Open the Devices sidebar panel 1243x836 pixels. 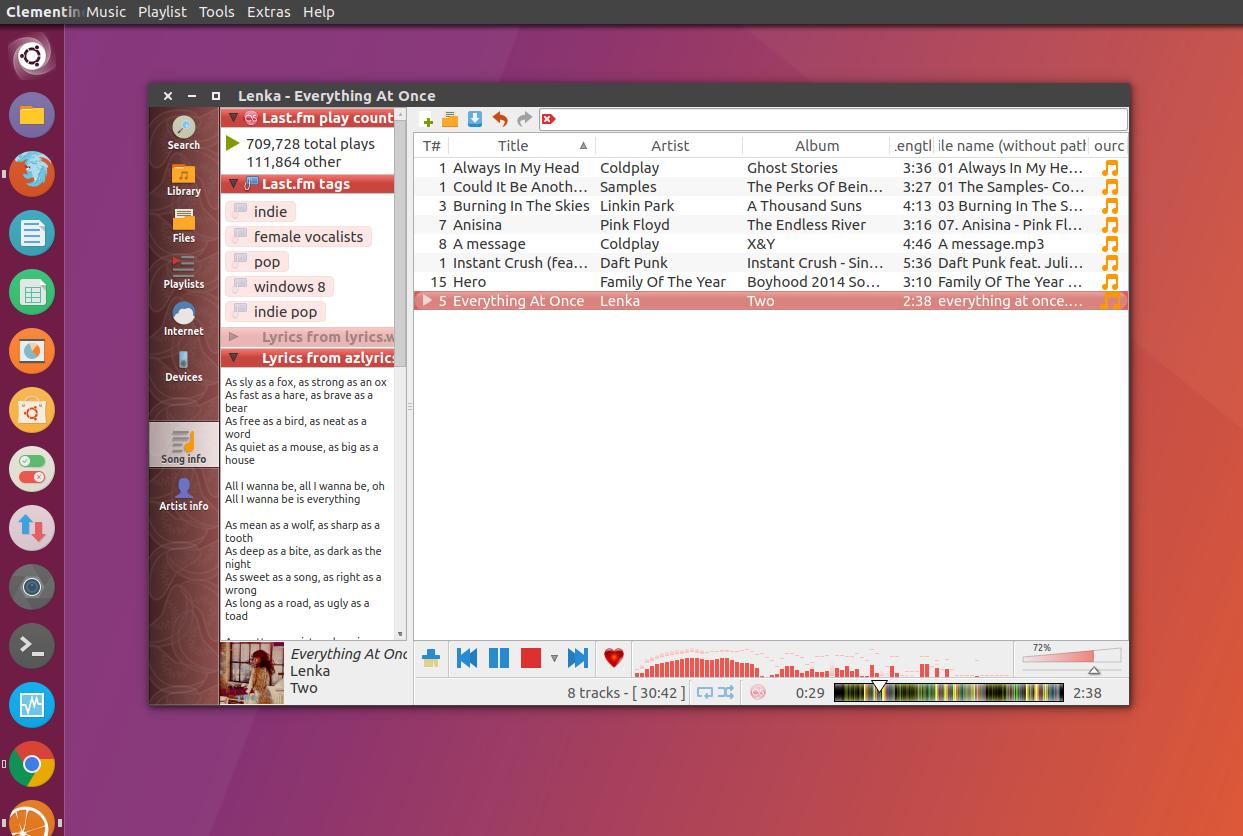coord(183,366)
